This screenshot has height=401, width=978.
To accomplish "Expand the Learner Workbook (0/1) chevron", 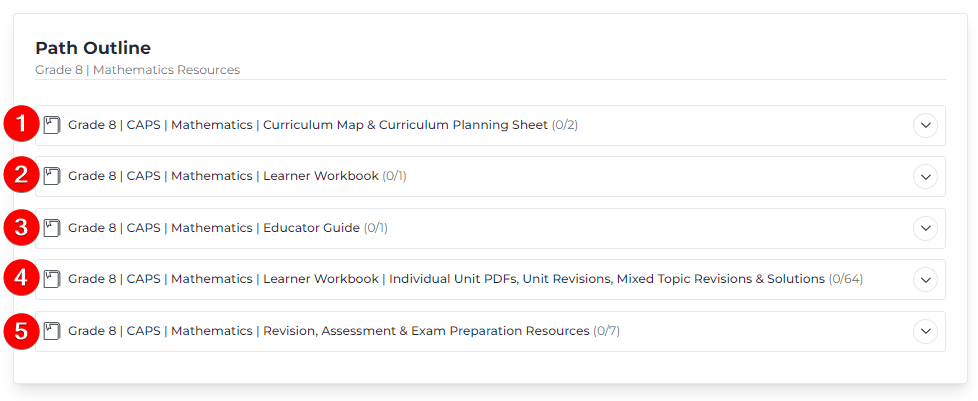I will pyautogui.click(x=926, y=176).
